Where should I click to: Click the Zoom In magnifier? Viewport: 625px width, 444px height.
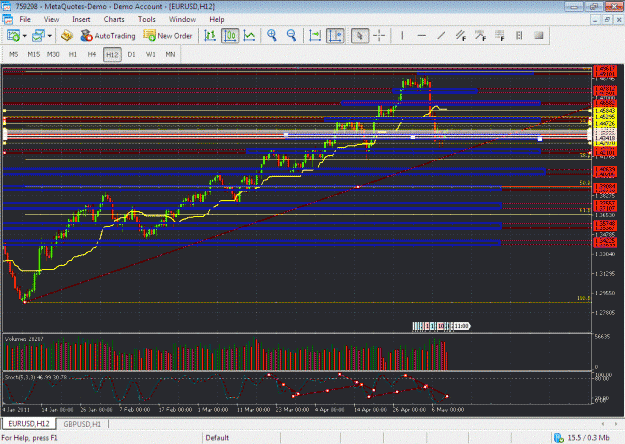click(272, 36)
